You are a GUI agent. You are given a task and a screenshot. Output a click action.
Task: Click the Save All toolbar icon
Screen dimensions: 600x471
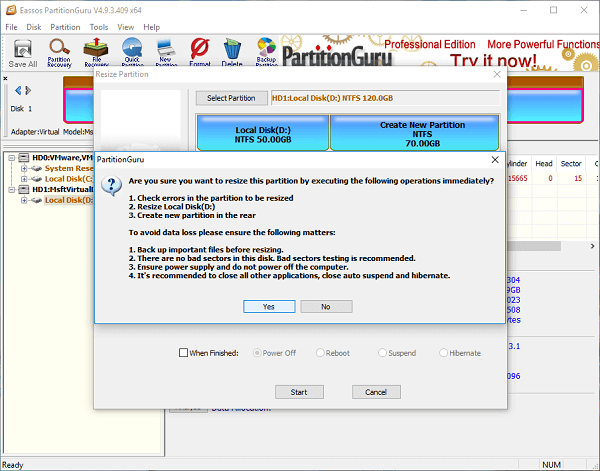click(x=23, y=53)
